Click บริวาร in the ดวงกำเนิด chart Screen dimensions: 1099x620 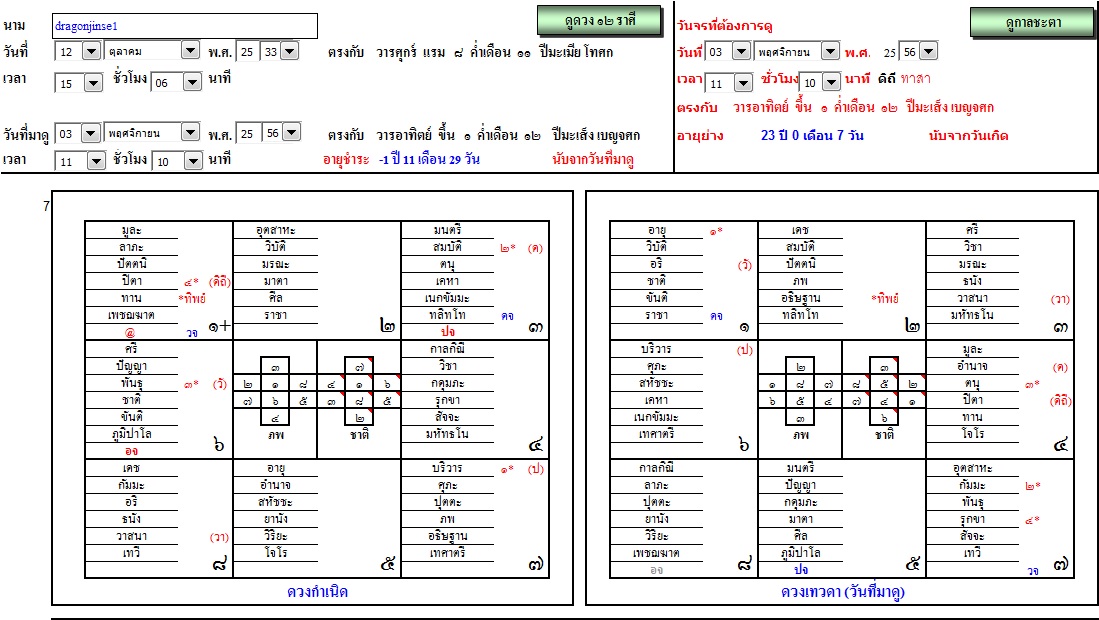[447, 468]
